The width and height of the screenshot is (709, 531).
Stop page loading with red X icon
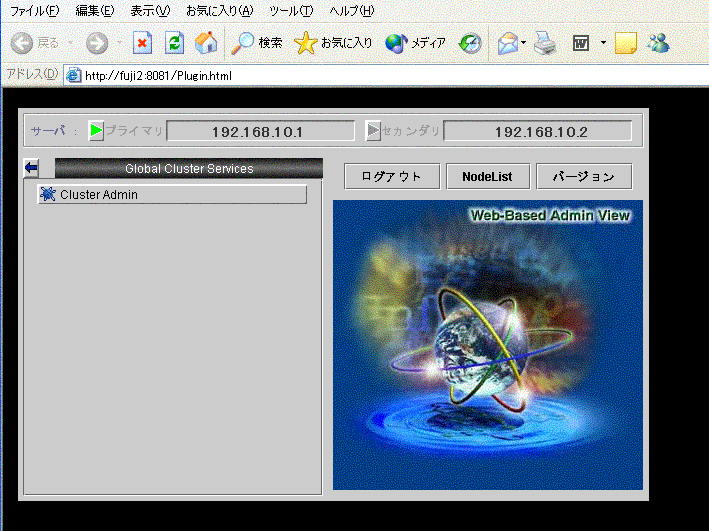(x=142, y=43)
